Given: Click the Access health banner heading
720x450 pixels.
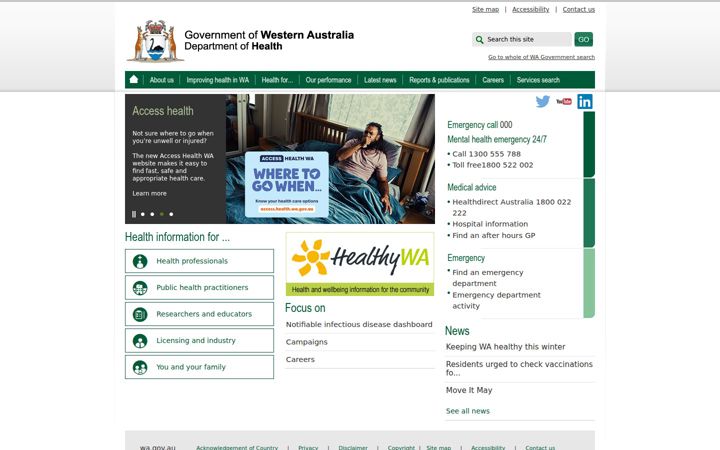Looking at the screenshot, I should click(x=163, y=111).
